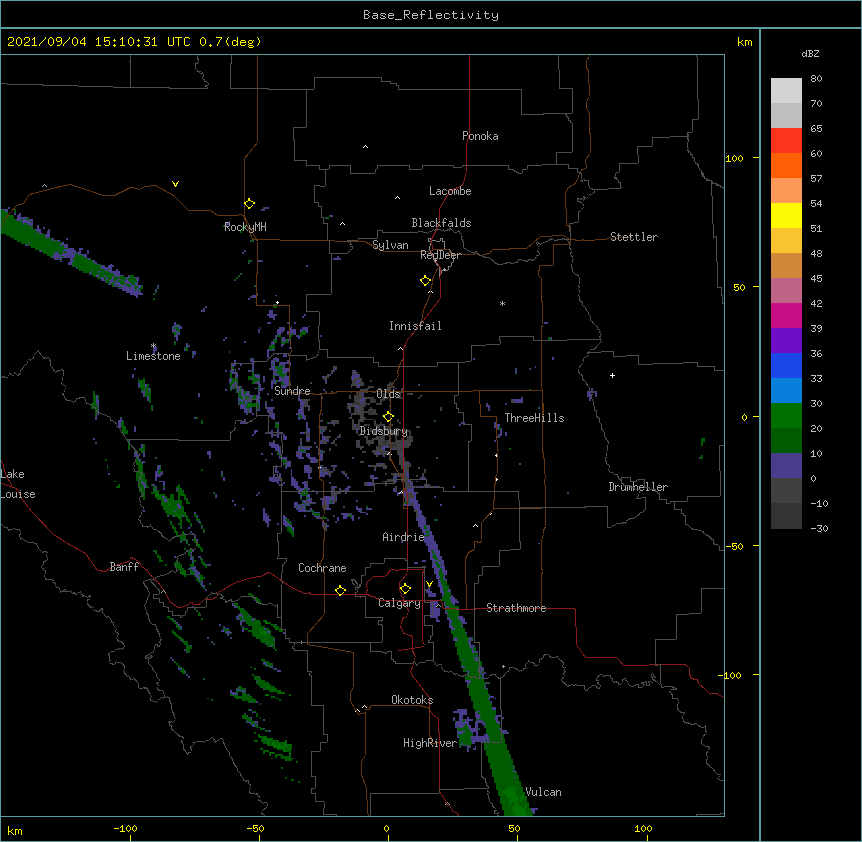Select the magenta 39-42 dBZ legend swatch
862x842 pixels.
786,315
